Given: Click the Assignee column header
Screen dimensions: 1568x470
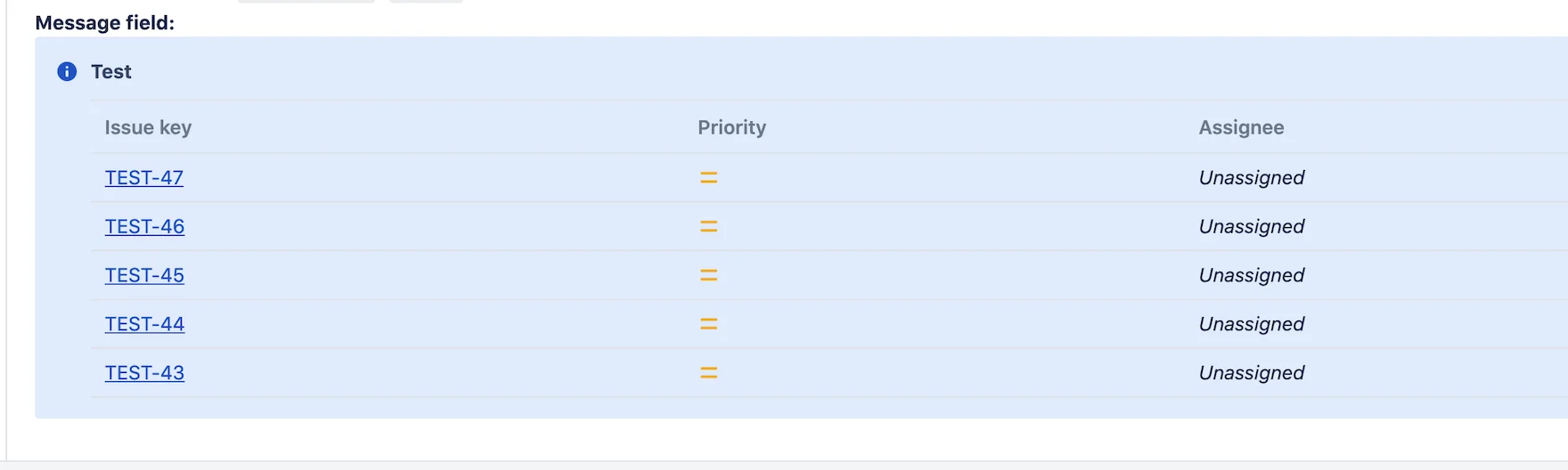Looking at the screenshot, I should click(x=1241, y=128).
